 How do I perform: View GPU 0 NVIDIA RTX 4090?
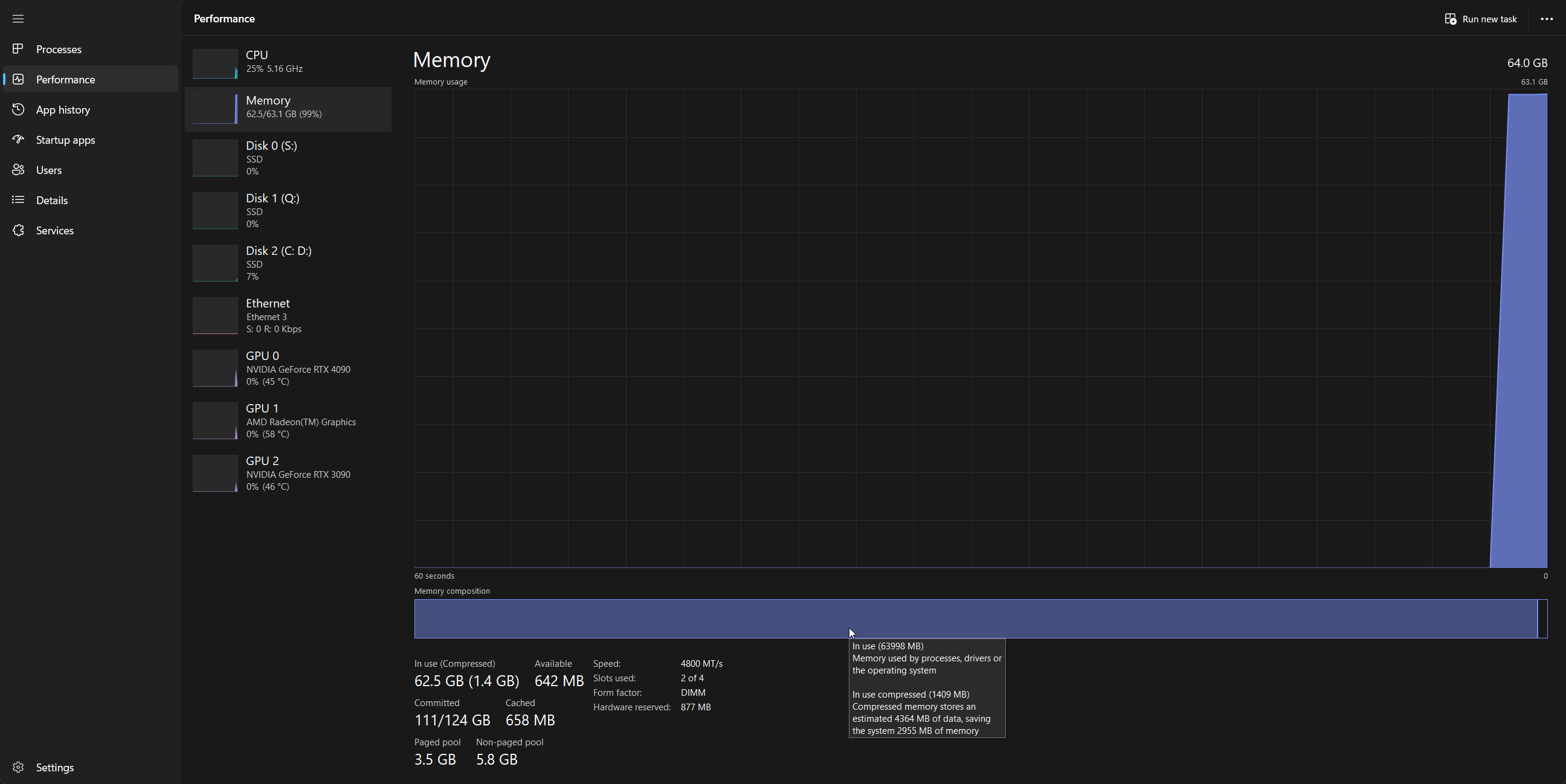coord(288,368)
